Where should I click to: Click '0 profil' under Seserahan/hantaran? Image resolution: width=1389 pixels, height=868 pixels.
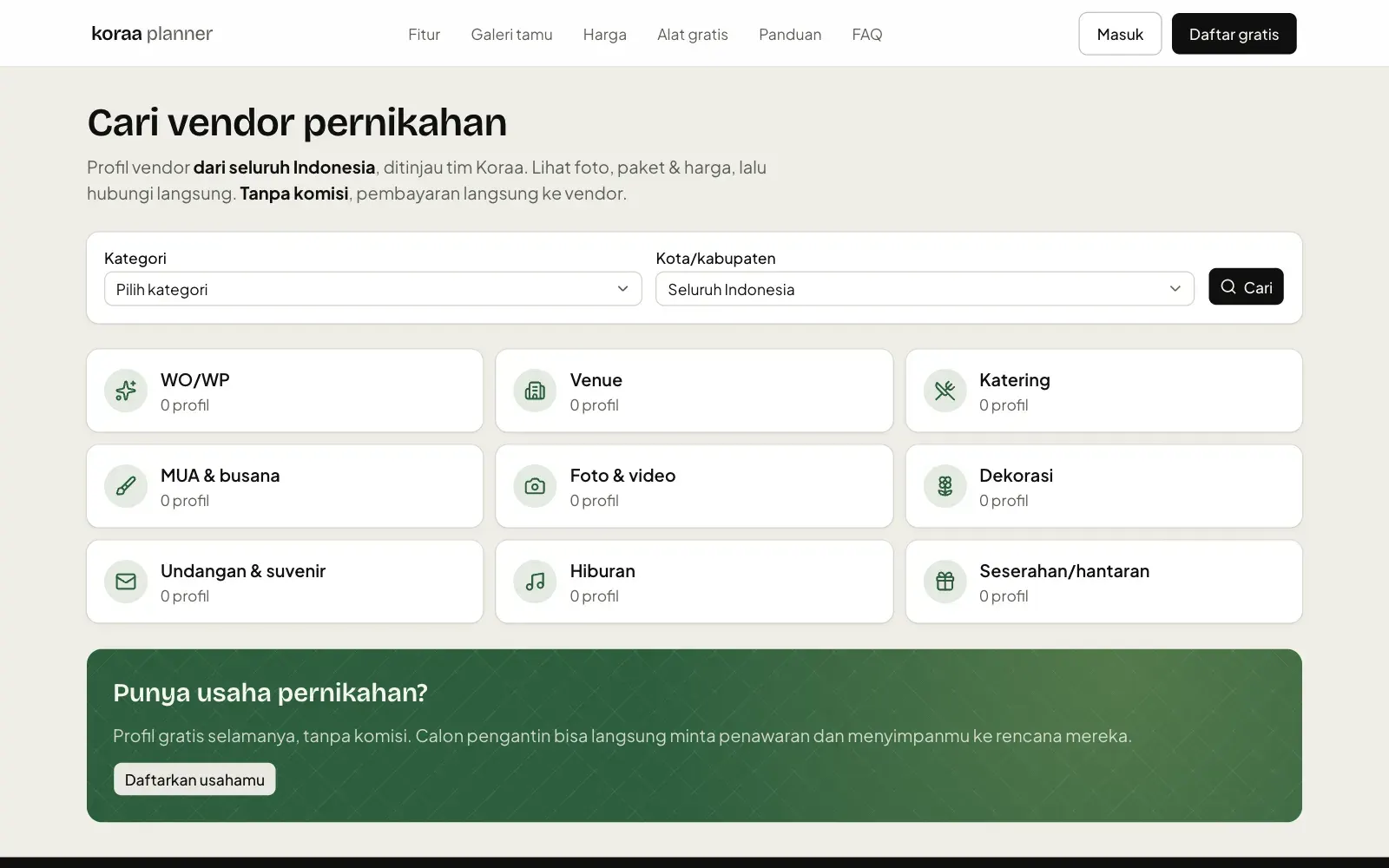1004,596
